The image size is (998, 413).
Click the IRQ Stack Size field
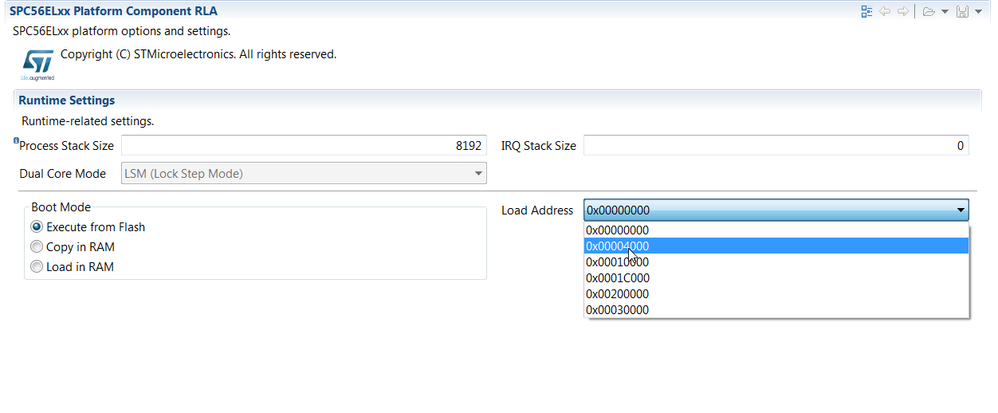[x=776, y=145]
